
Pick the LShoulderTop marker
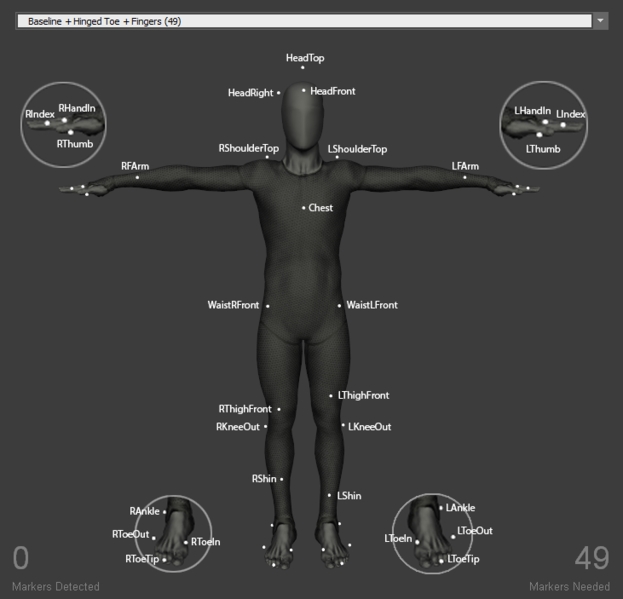(x=337, y=157)
